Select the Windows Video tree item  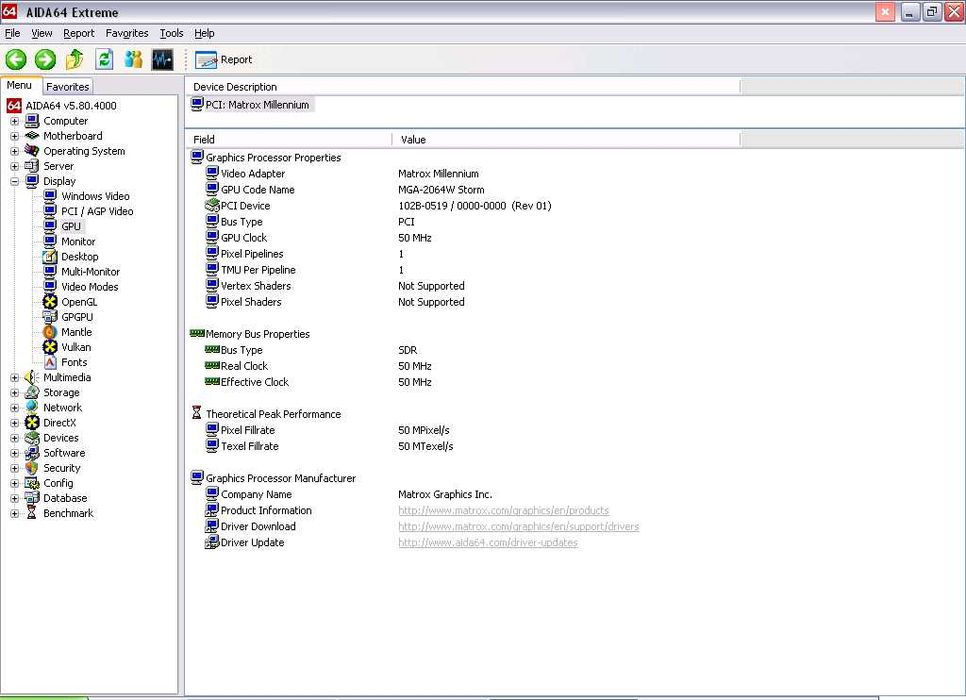pyautogui.click(x=95, y=197)
